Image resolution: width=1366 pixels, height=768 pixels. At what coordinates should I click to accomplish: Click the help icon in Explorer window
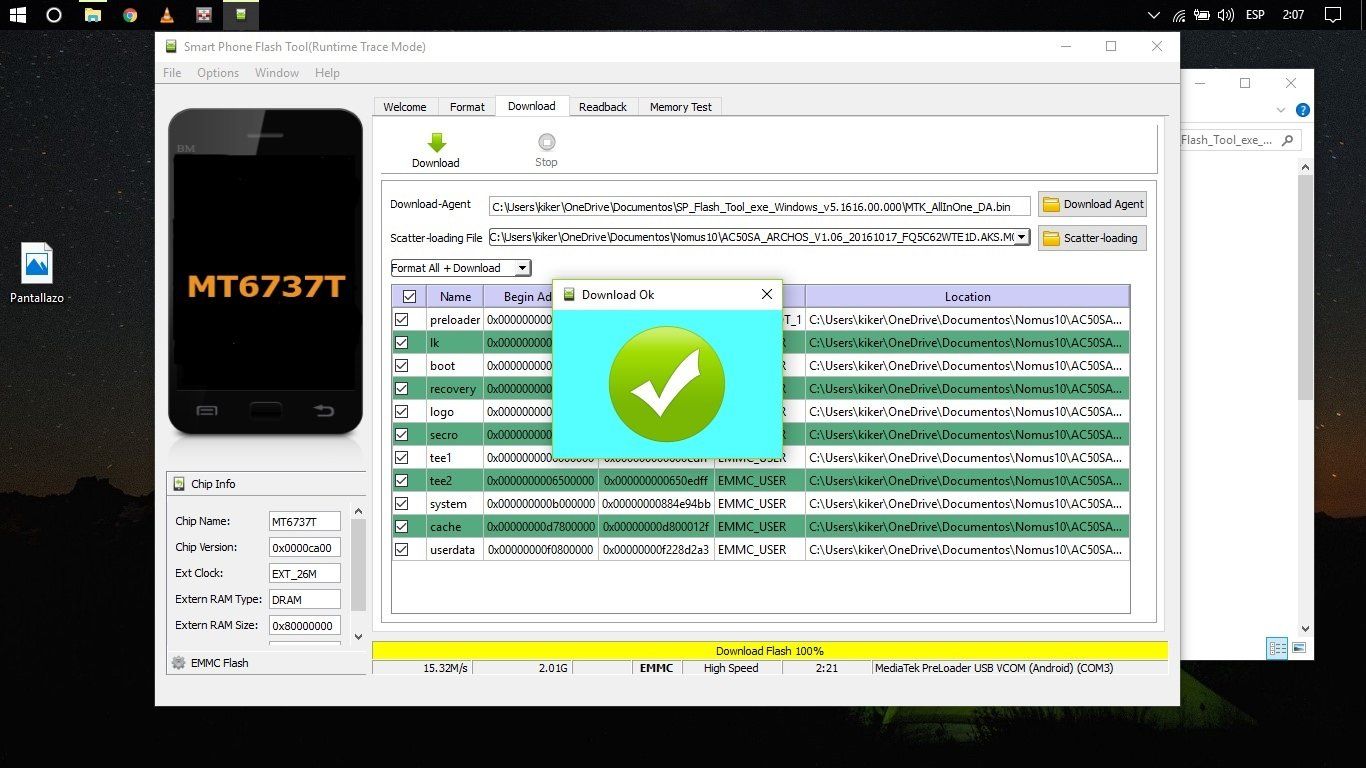(x=1303, y=110)
